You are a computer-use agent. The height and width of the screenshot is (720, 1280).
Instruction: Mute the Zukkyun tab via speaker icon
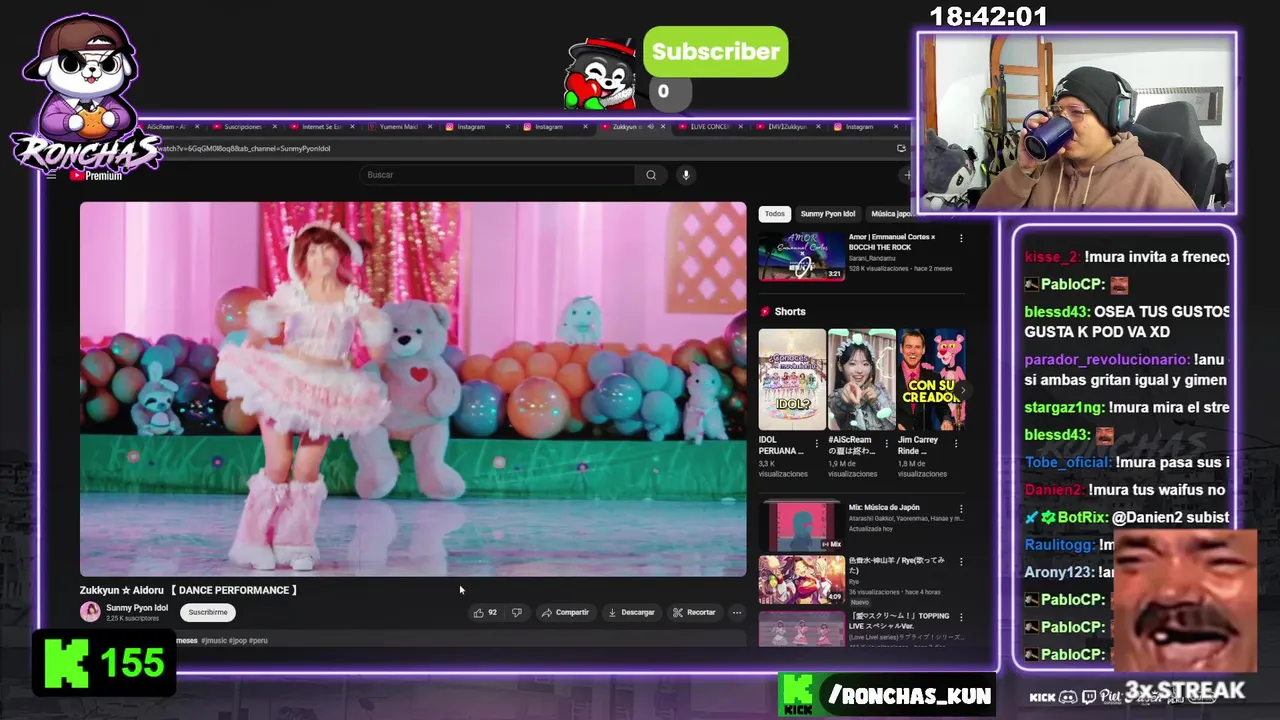tap(650, 127)
